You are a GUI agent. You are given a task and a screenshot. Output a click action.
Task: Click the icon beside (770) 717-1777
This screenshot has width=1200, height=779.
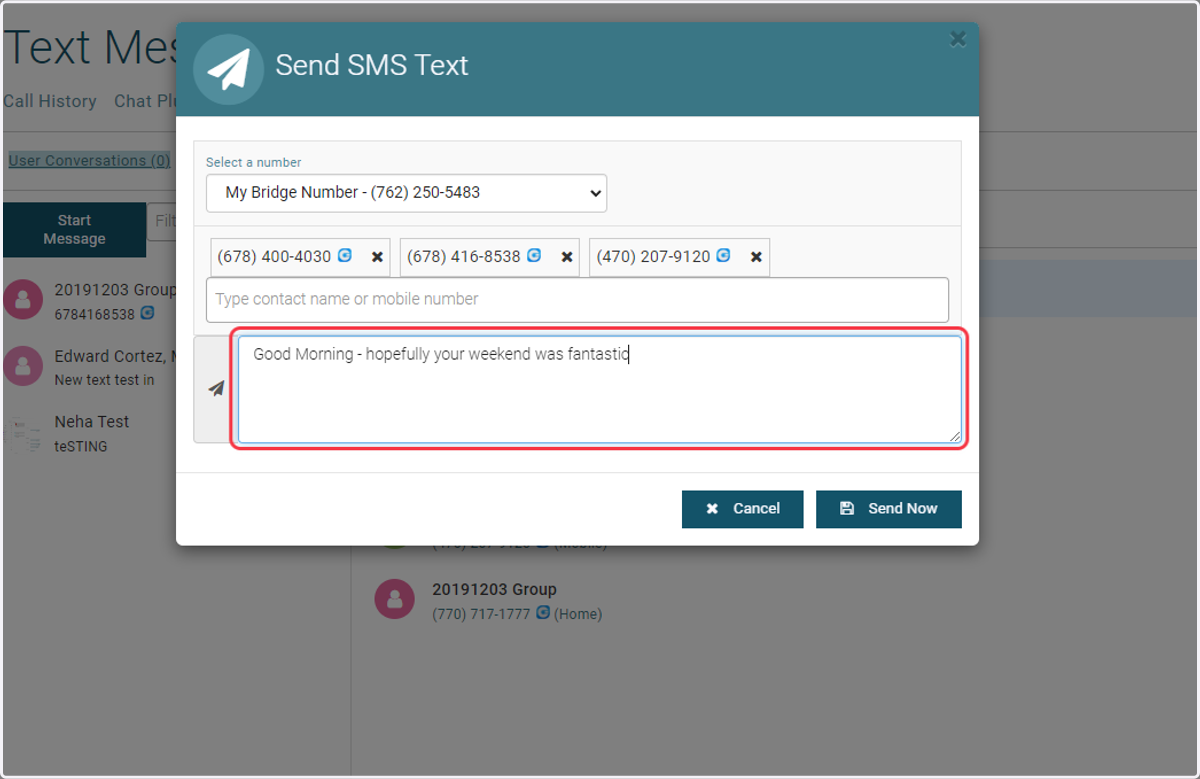(x=543, y=613)
